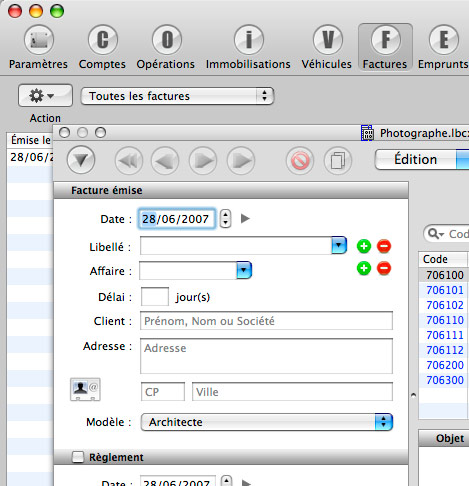Click the Libellé text field
This screenshot has height=486, width=469.
(236, 246)
